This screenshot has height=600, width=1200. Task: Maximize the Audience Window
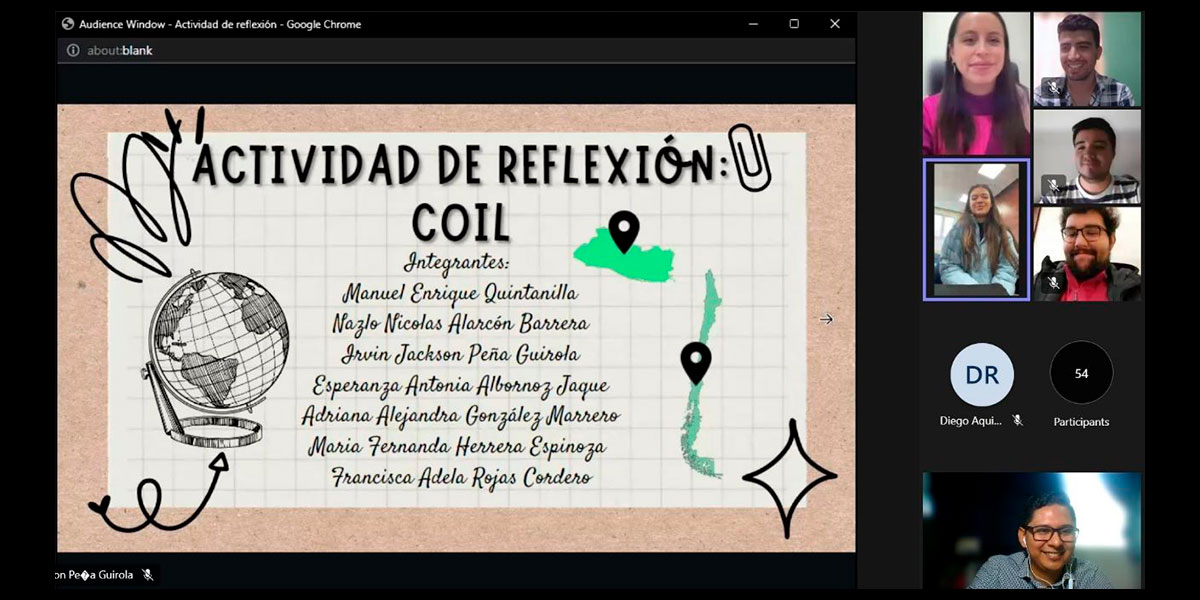794,24
